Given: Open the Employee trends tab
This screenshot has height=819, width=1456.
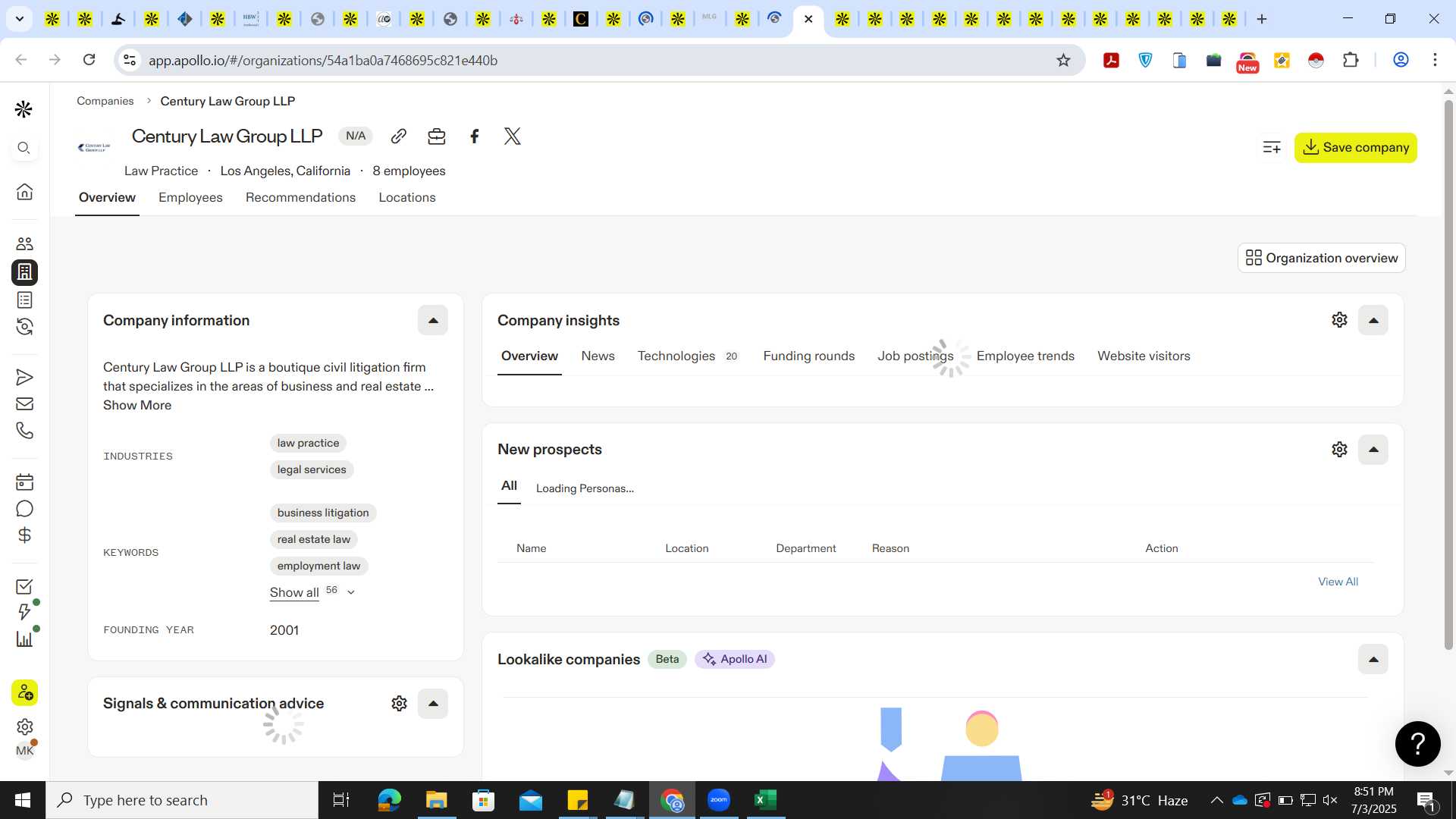Looking at the screenshot, I should coord(1025,356).
